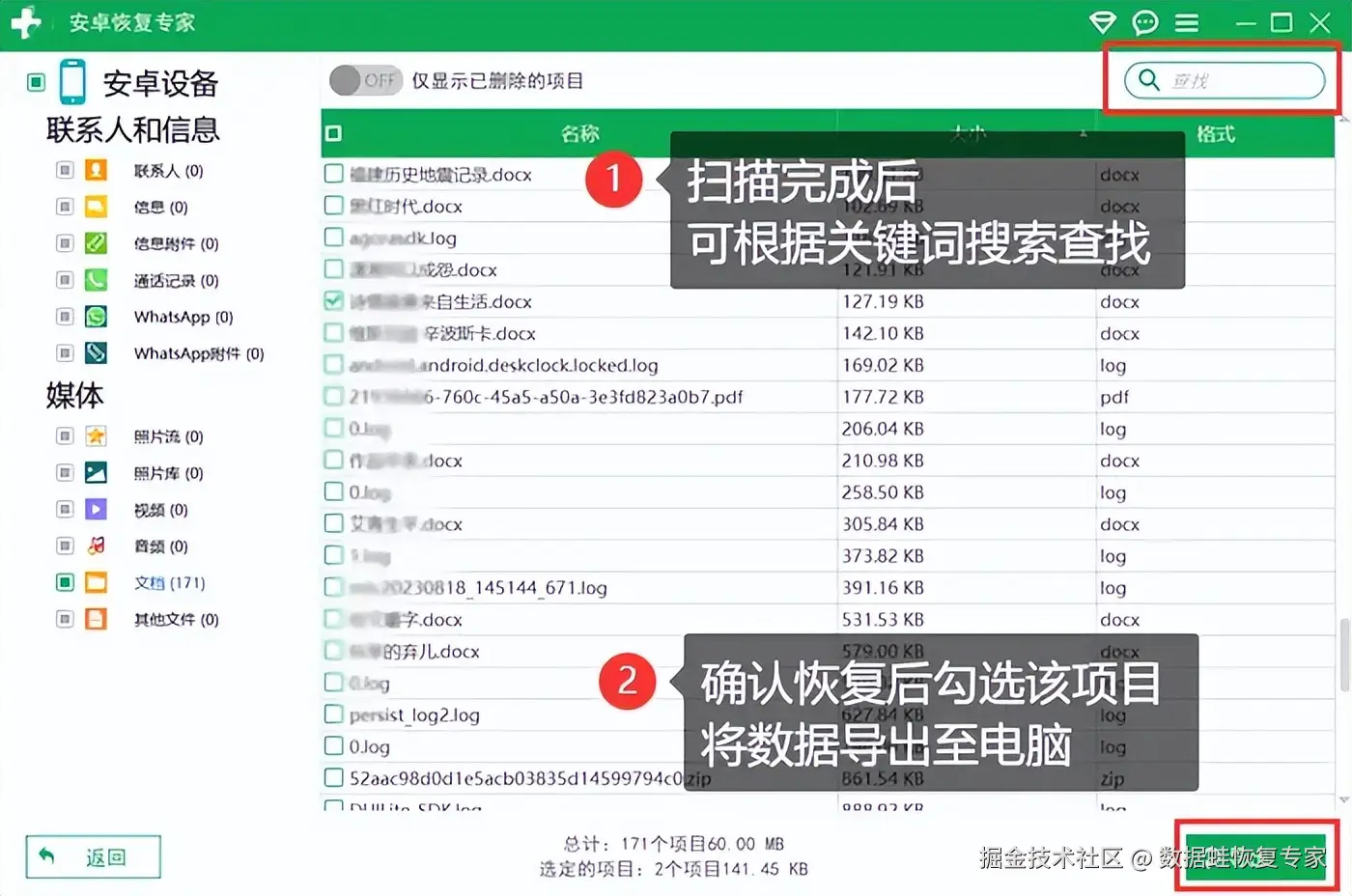This screenshot has height=896, width=1352.
Task: Click the diamond VIP icon in title bar
Action: pos(1102,22)
